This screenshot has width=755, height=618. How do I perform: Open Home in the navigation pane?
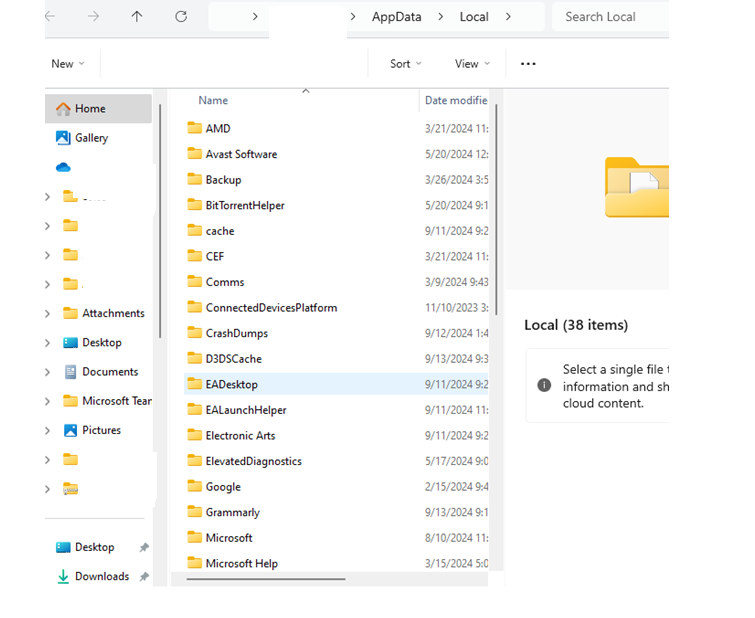pos(98,109)
